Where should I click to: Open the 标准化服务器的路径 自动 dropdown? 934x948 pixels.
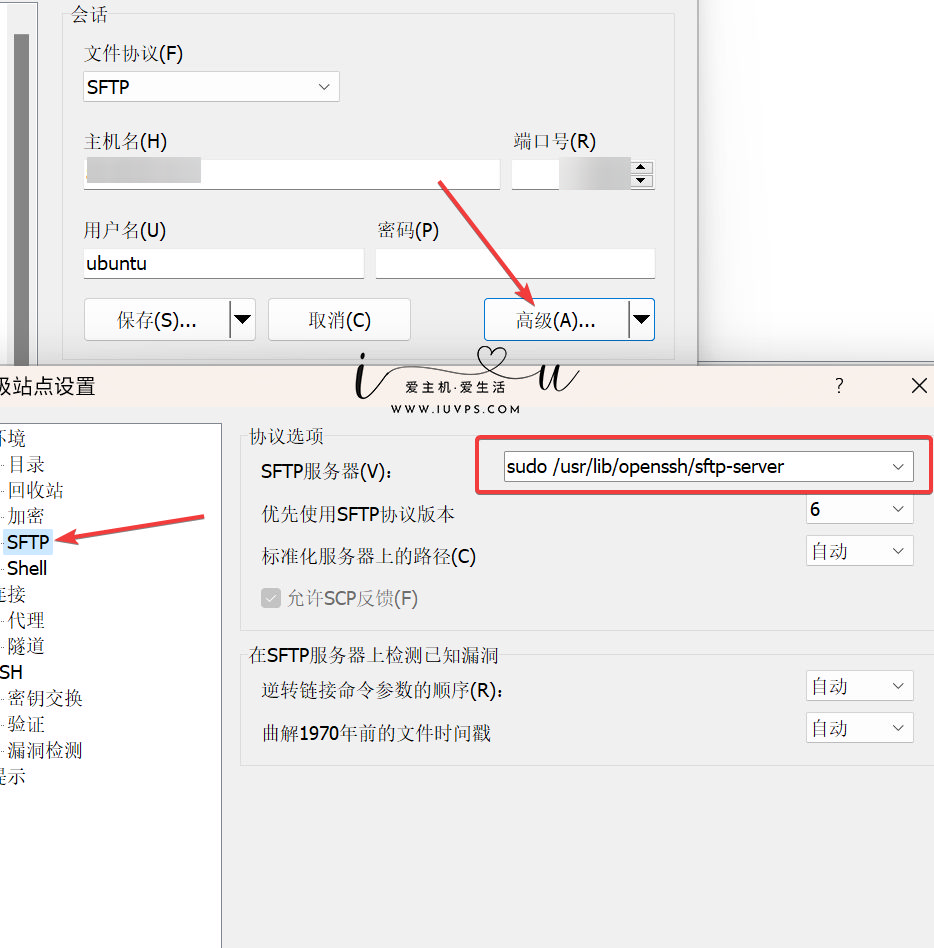pos(859,550)
